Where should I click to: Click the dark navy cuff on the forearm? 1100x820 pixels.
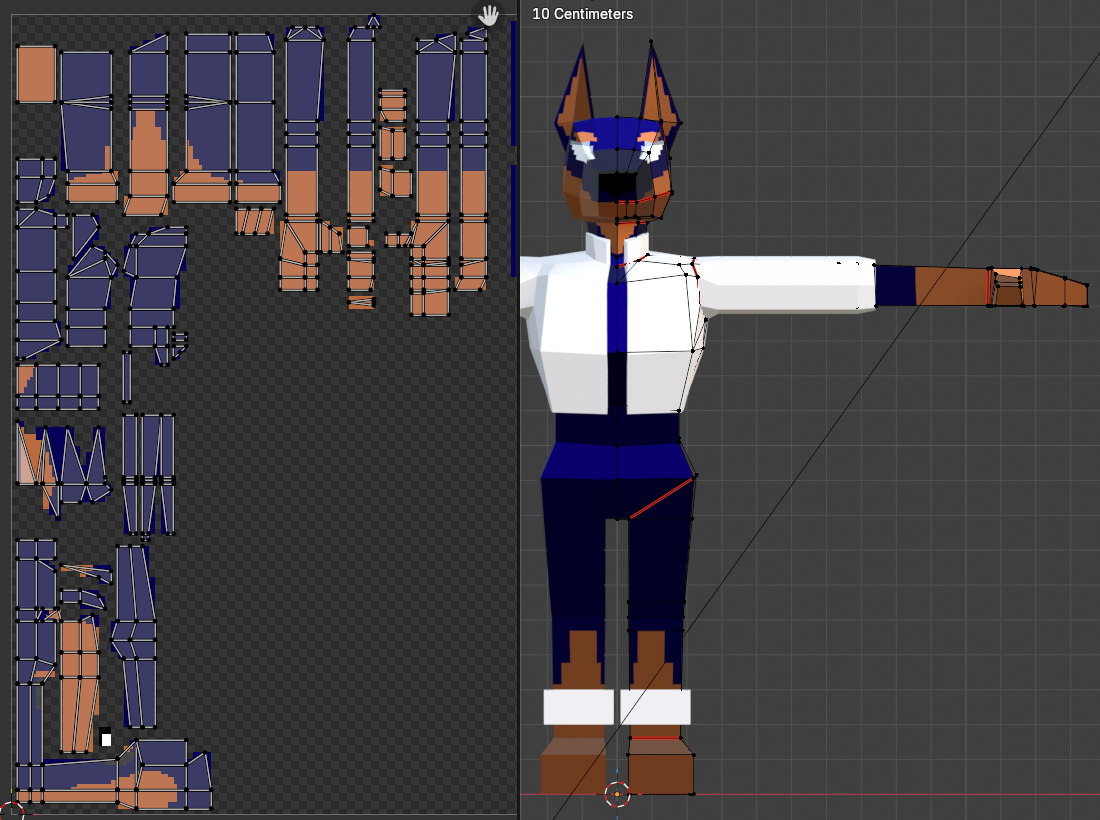click(x=896, y=286)
